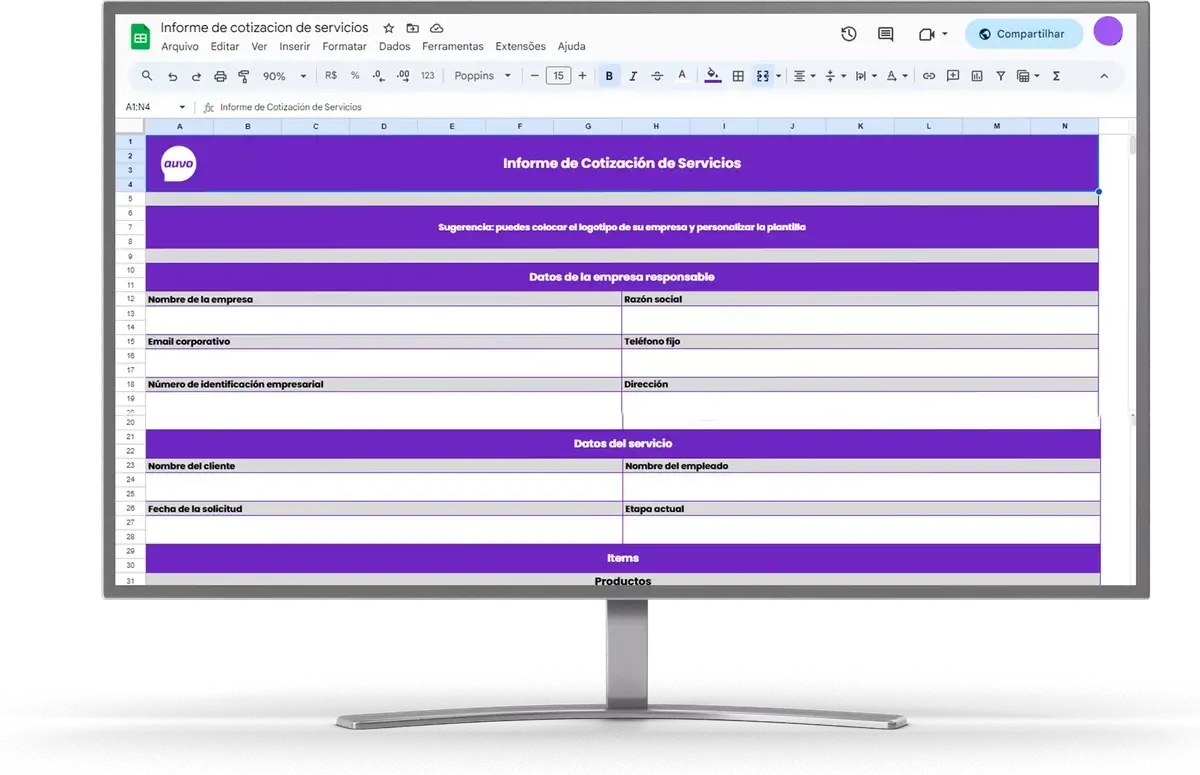1200x775 pixels.
Task: Click the Google Sheets home icon
Action: tap(140, 37)
